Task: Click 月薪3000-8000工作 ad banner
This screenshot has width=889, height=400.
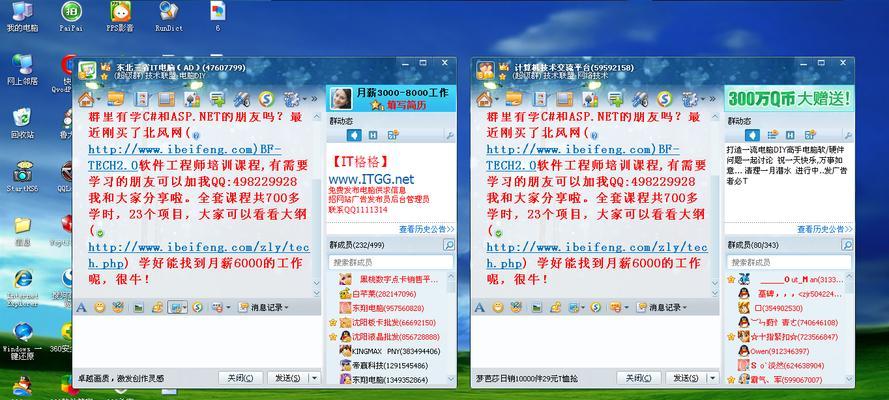Action: pyautogui.click(x=391, y=98)
